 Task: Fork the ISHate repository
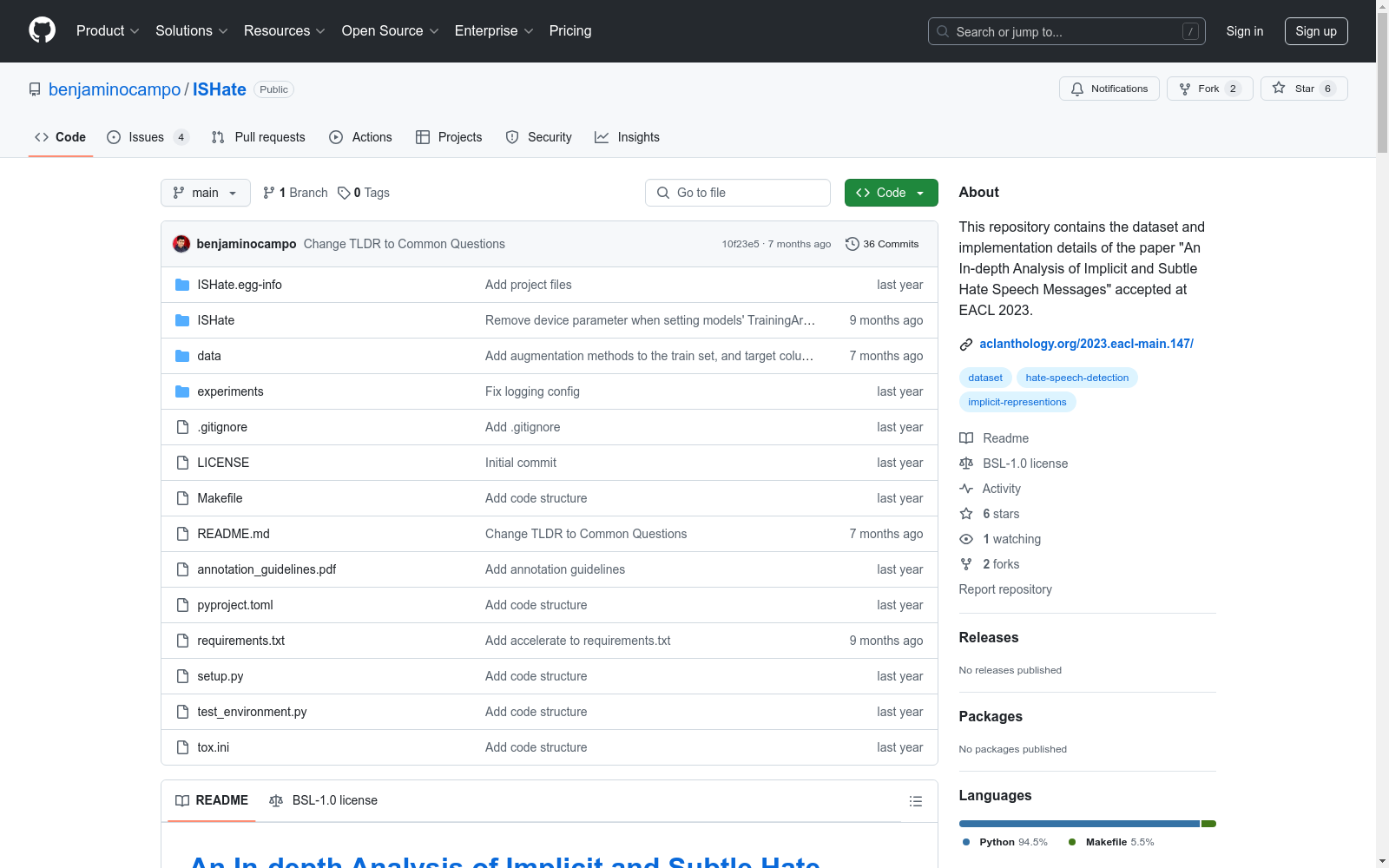coord(1209,89)
